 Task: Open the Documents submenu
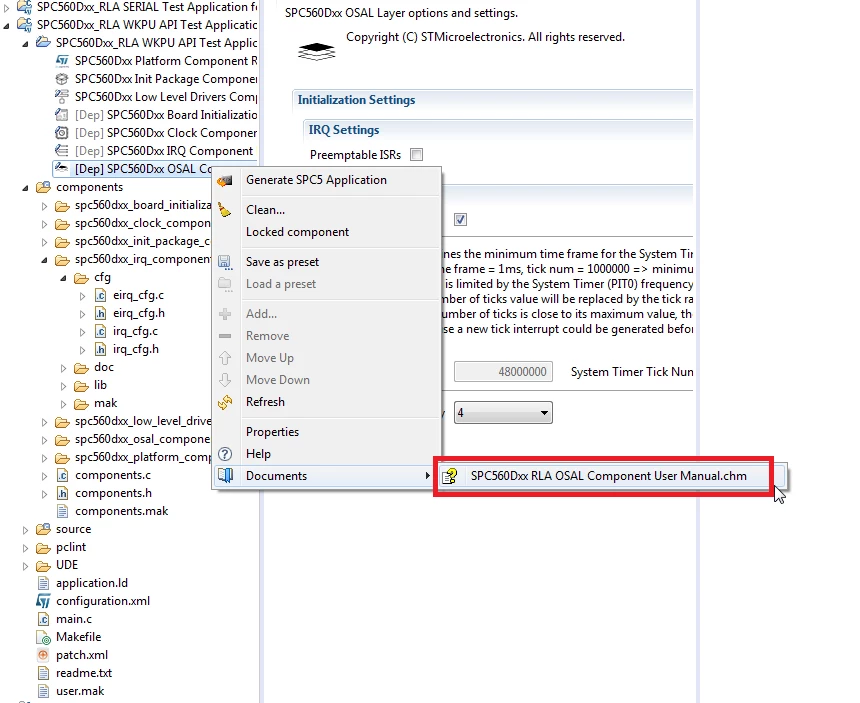tap(326, 476)
